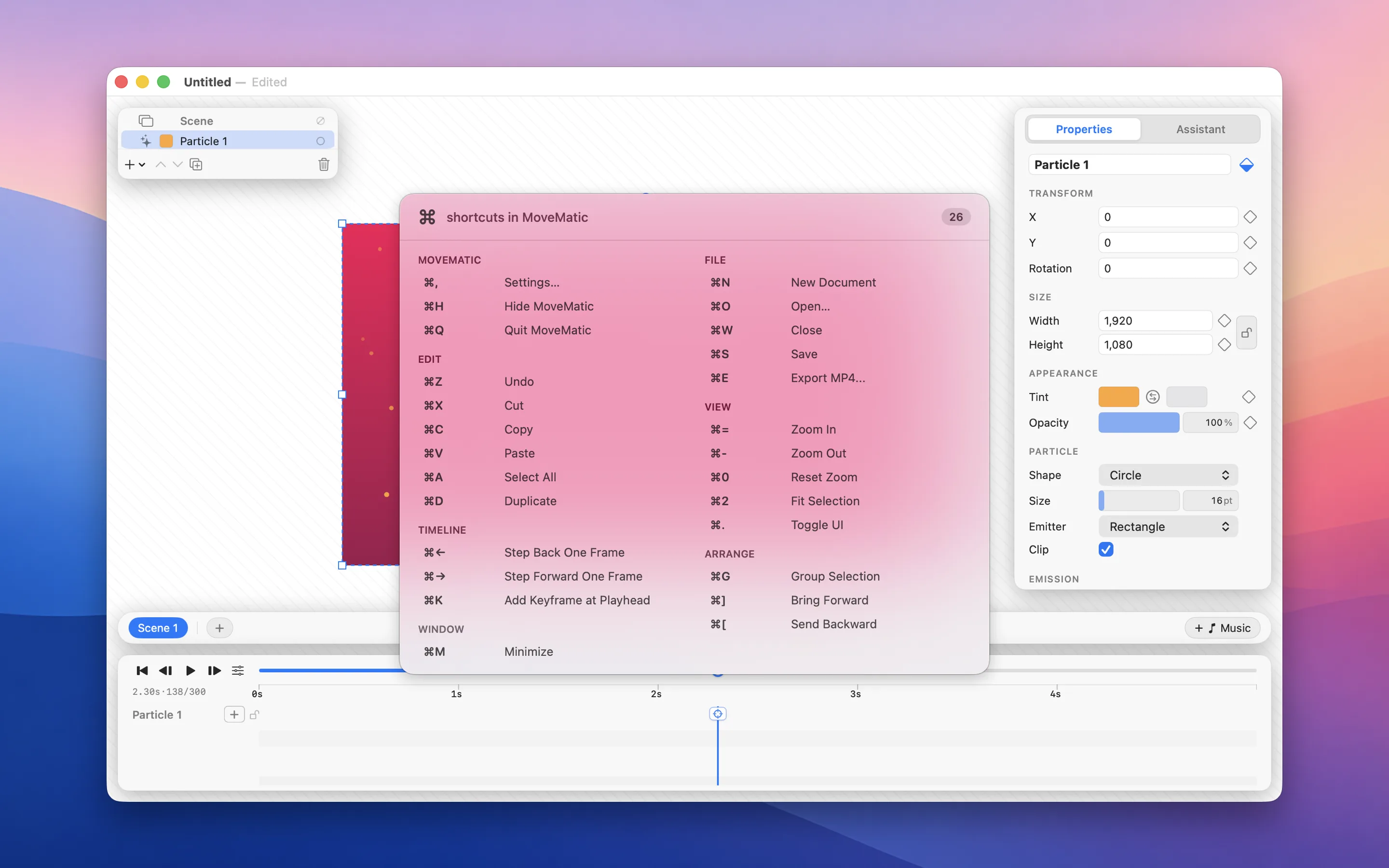Viewport: 1389px width, 868px height.
Task: Click the X position input field
Action: (1168, 217)
